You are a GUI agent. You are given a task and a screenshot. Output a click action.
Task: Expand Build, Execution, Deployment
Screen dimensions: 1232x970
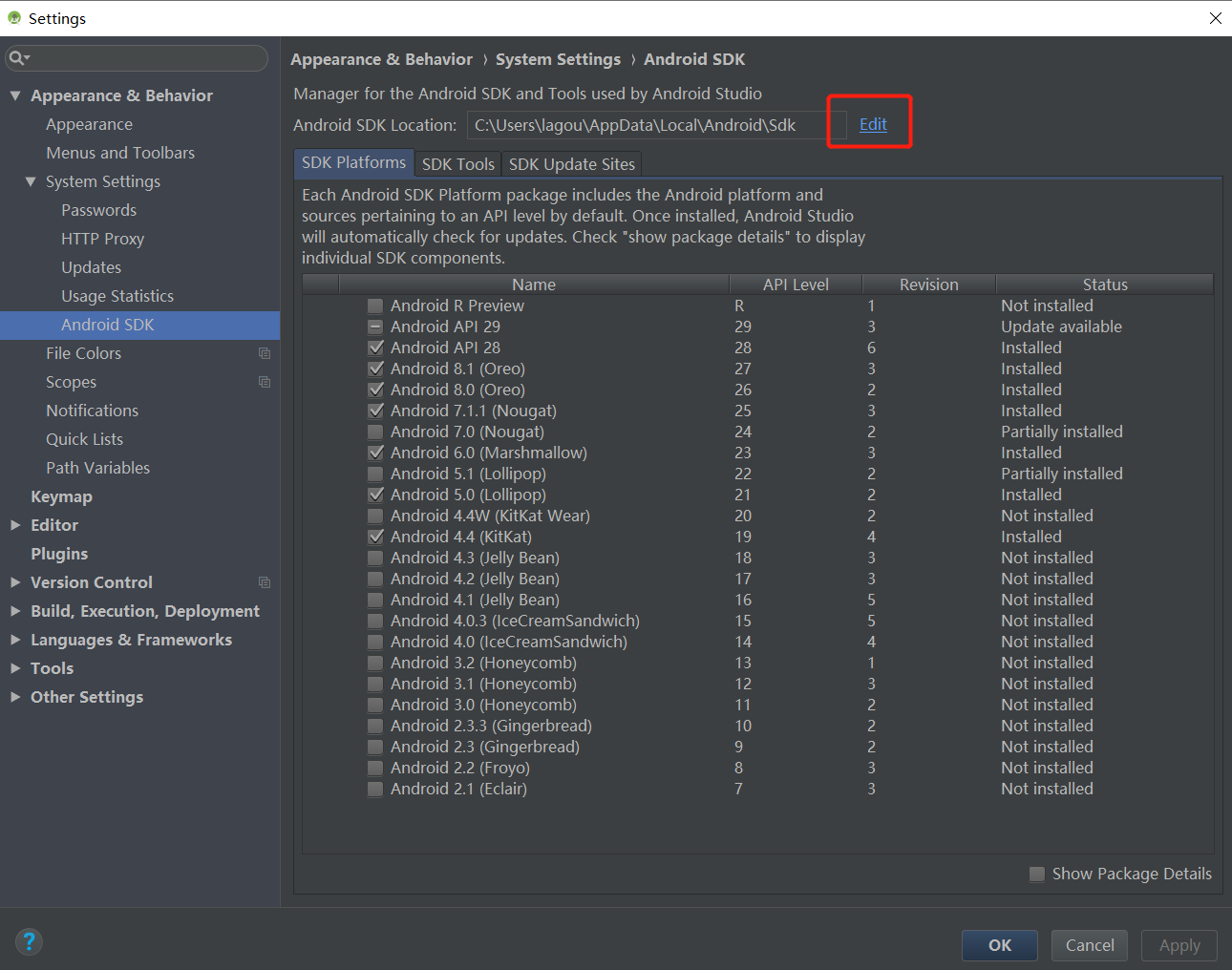[x=15, y=611]
